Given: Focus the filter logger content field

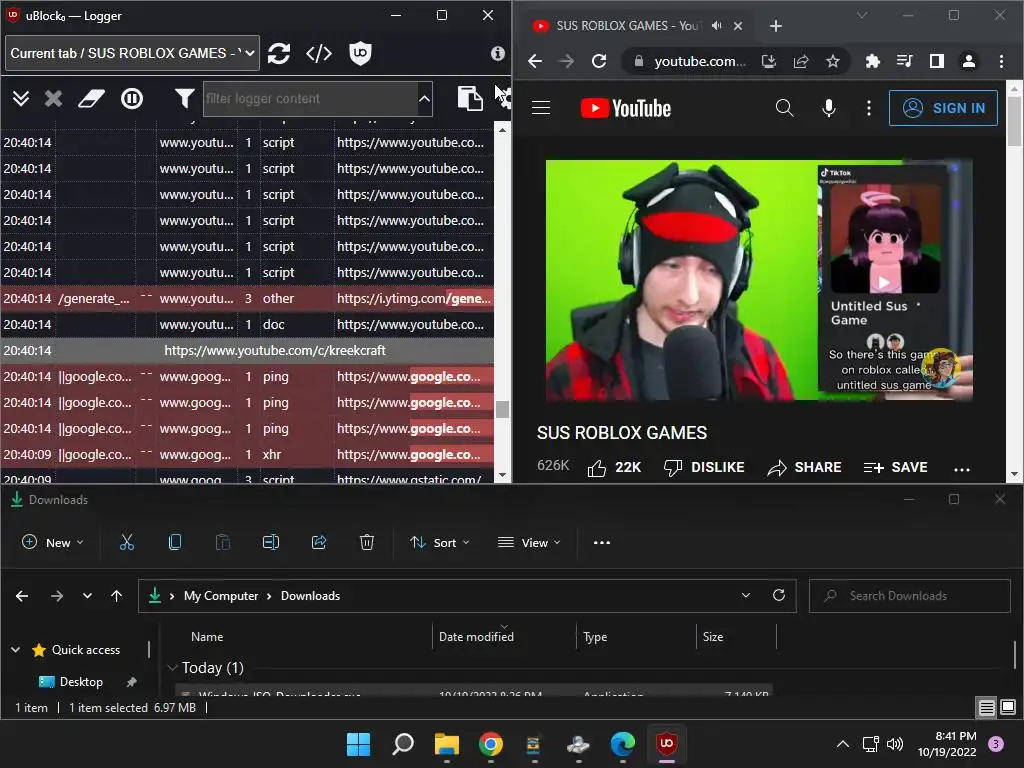Looking at the screenshot, I should [x=310, y=99].
